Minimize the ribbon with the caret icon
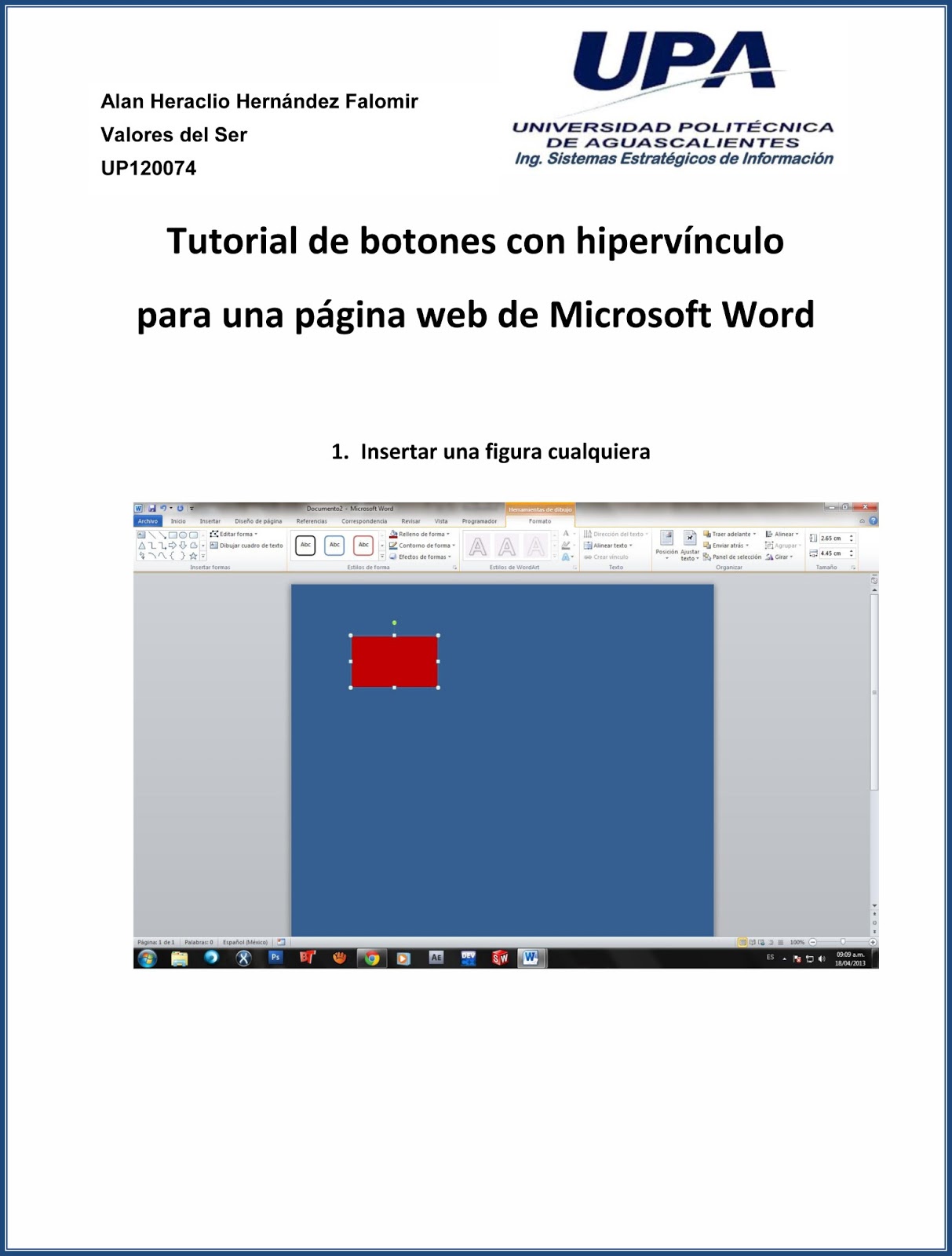Screen dimensions: 952x1256 point(862,521)
